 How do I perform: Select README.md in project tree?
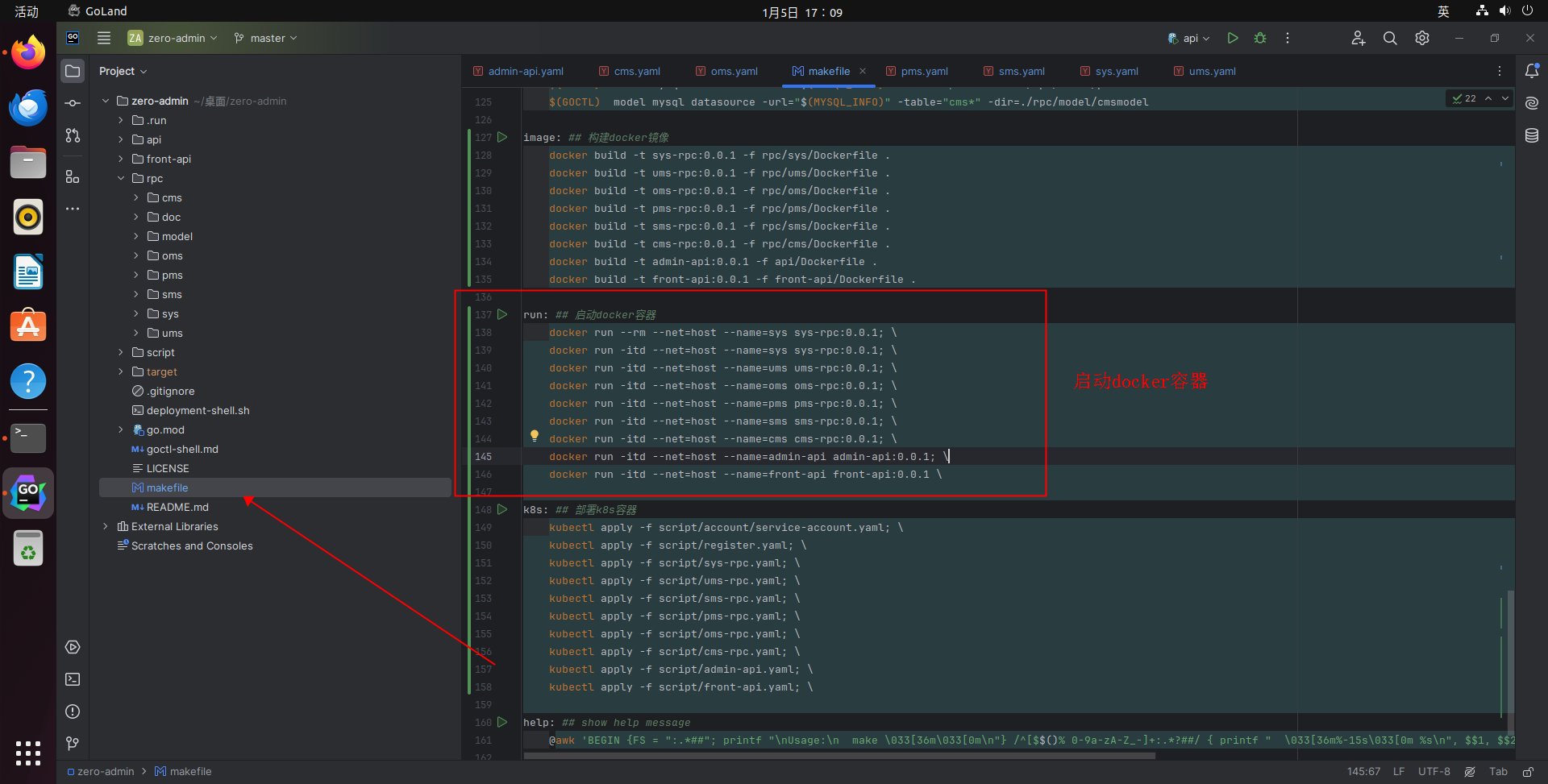click(x=177, y=507)
